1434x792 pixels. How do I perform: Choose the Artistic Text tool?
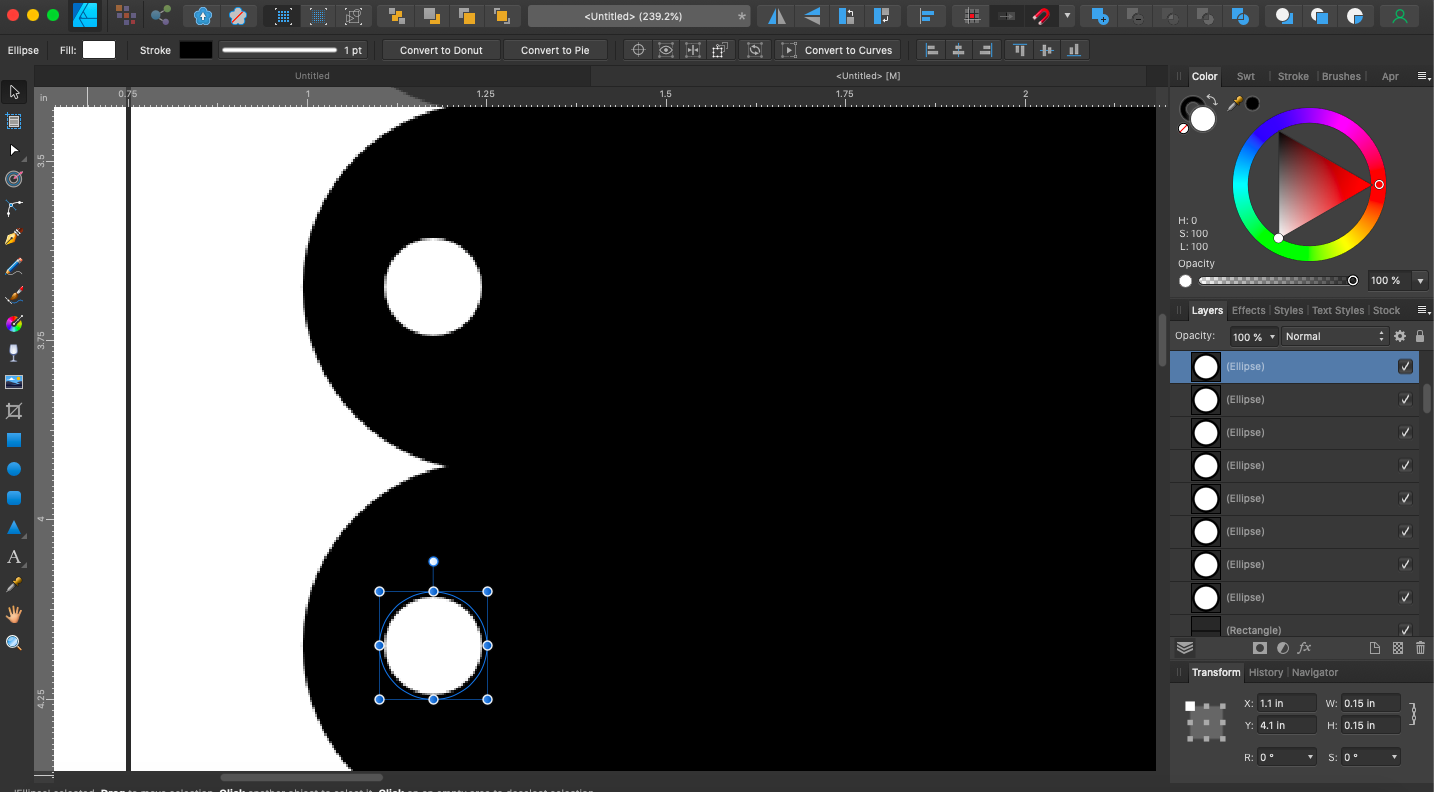14,557
